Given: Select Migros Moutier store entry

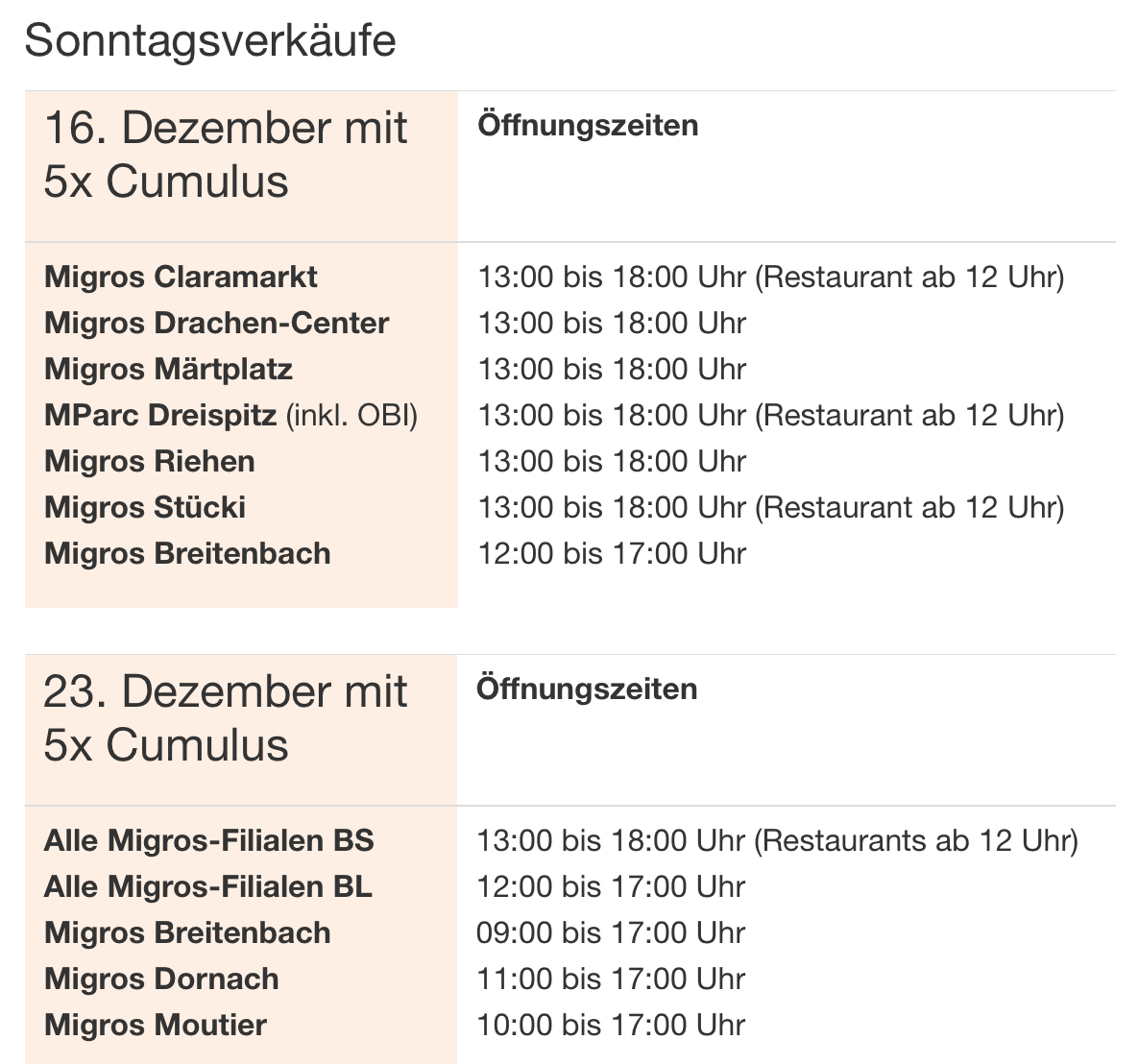Looking at the screenshot, I should (156, 1025).
